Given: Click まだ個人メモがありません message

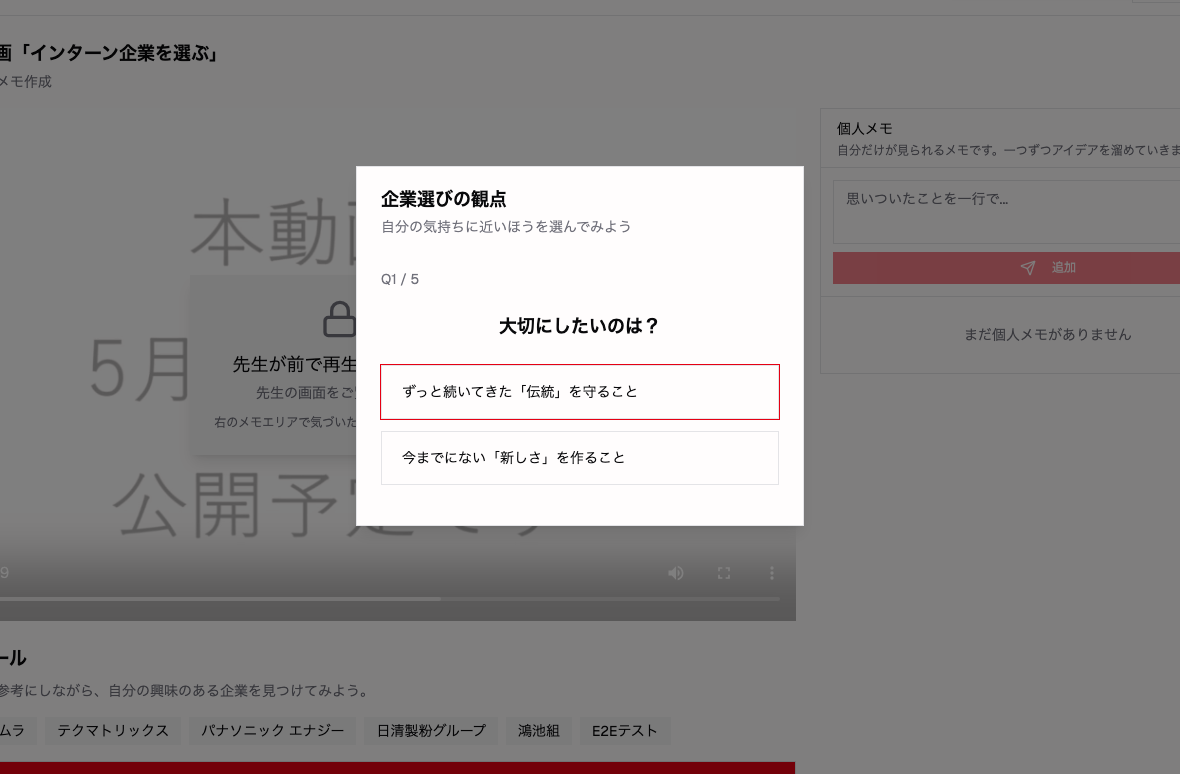Looking at the screenshot, I should 1048,334.
